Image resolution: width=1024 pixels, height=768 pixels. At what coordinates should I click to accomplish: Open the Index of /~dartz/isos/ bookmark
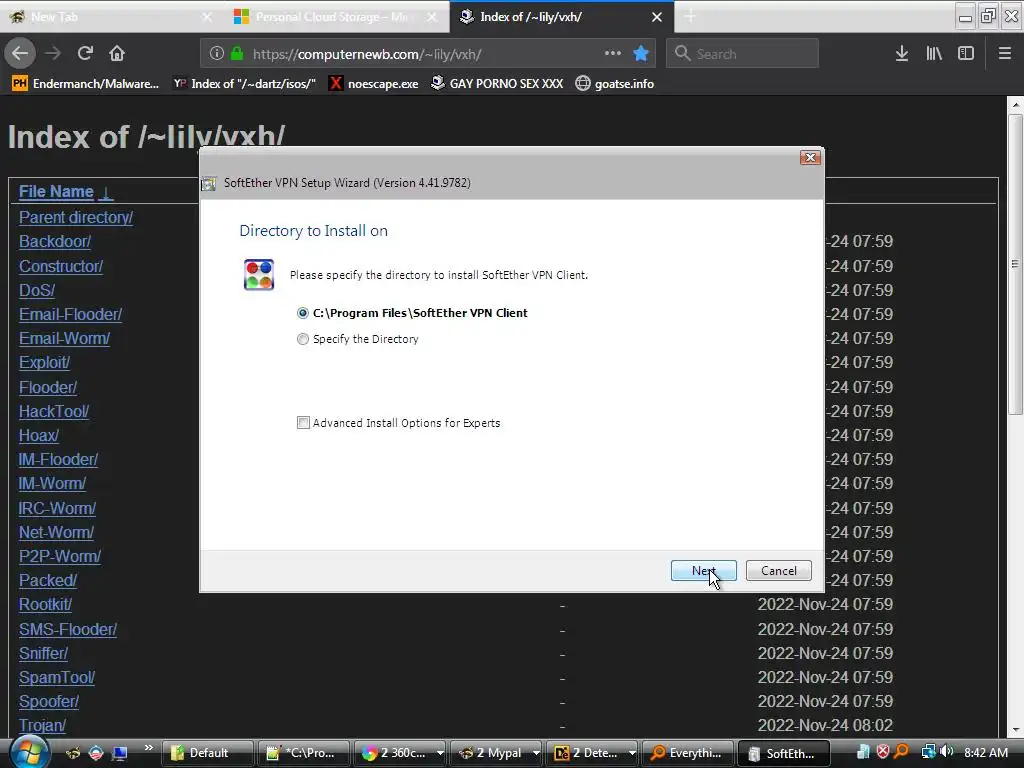pyautogui.click(x=245, y=84)
